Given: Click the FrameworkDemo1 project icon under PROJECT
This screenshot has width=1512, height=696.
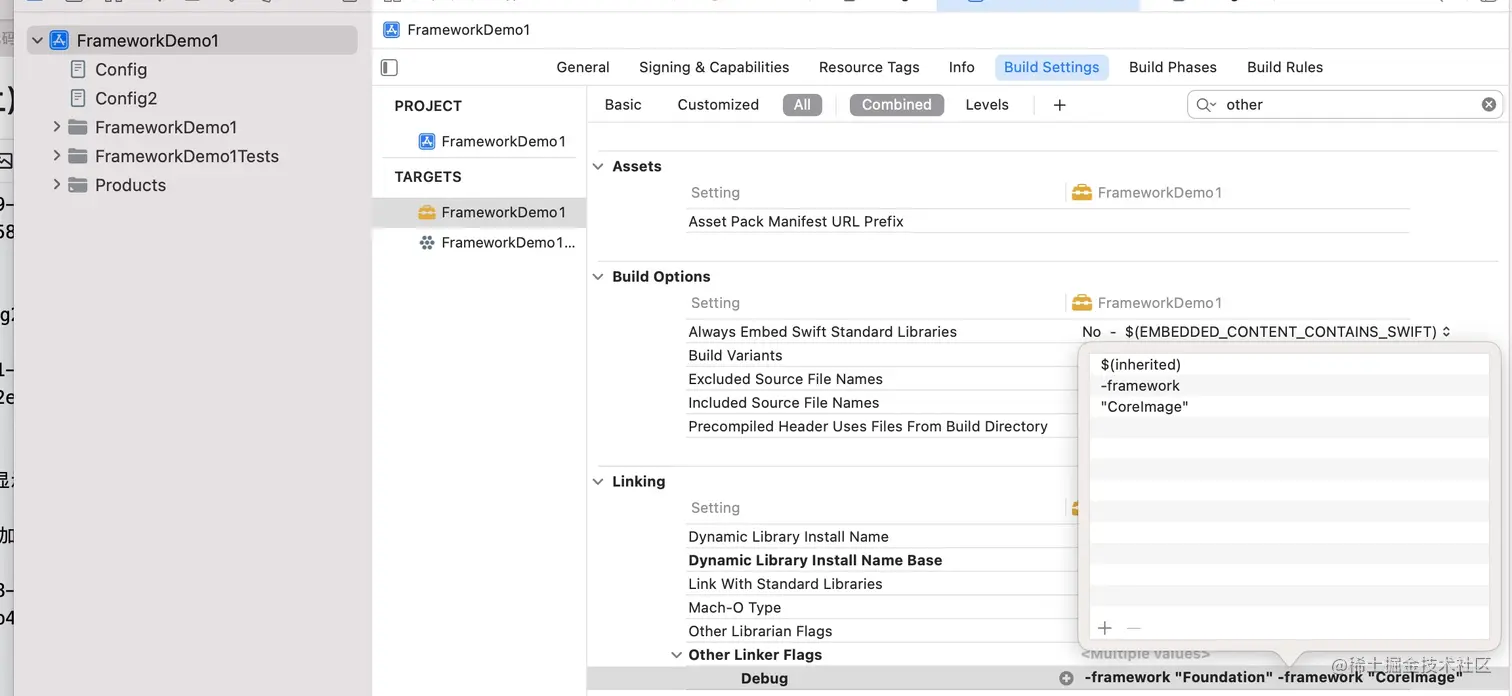Looking at the screenshot, I should tap(427, 141).
